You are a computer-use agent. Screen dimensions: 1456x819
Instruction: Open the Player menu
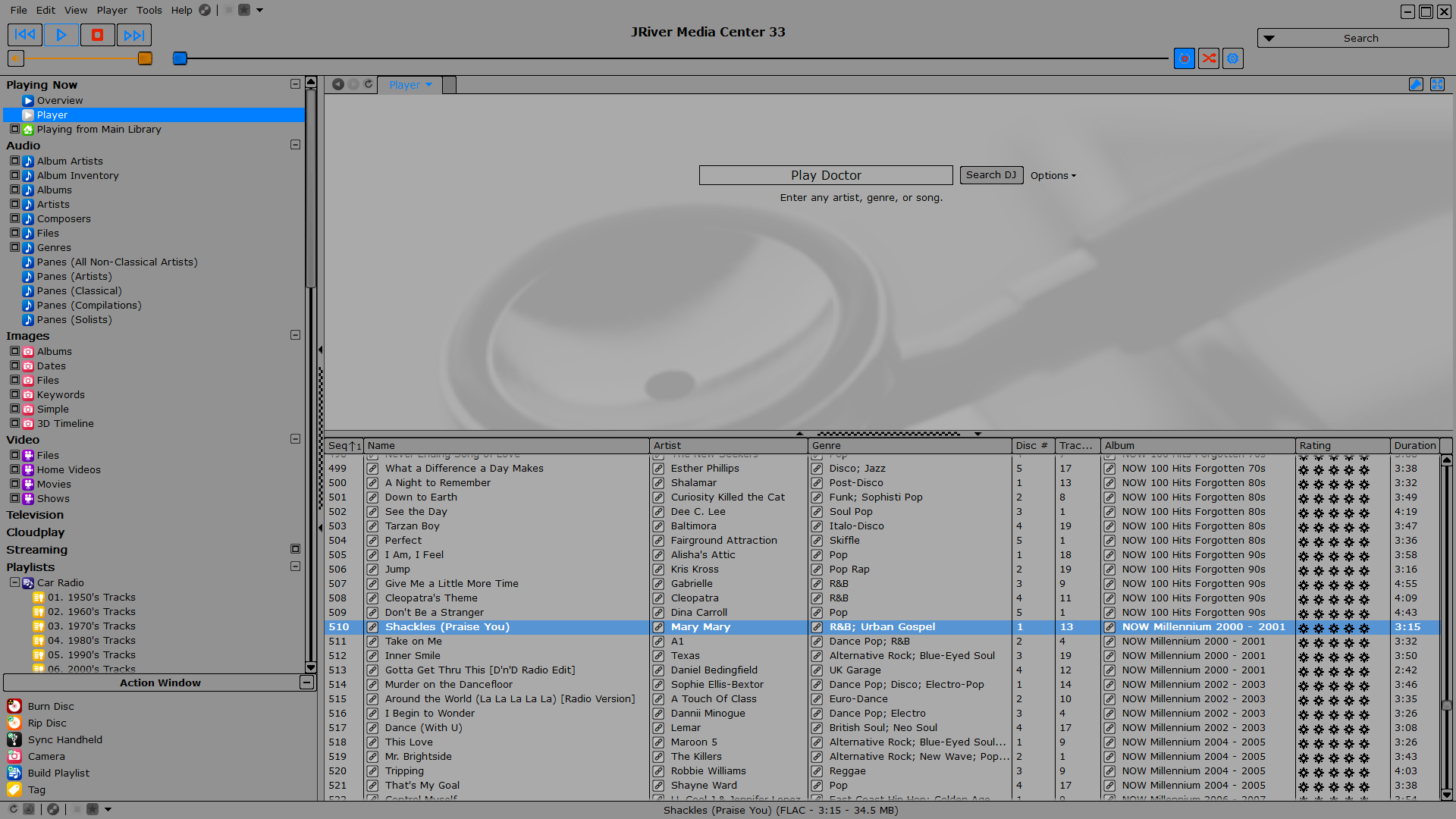(x=111, y=10)
